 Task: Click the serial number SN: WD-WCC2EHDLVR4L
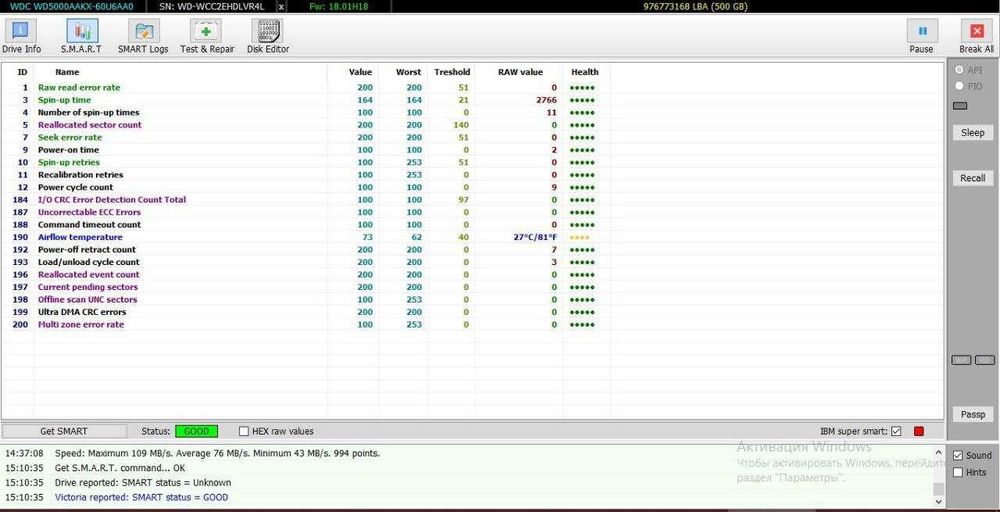211,6
